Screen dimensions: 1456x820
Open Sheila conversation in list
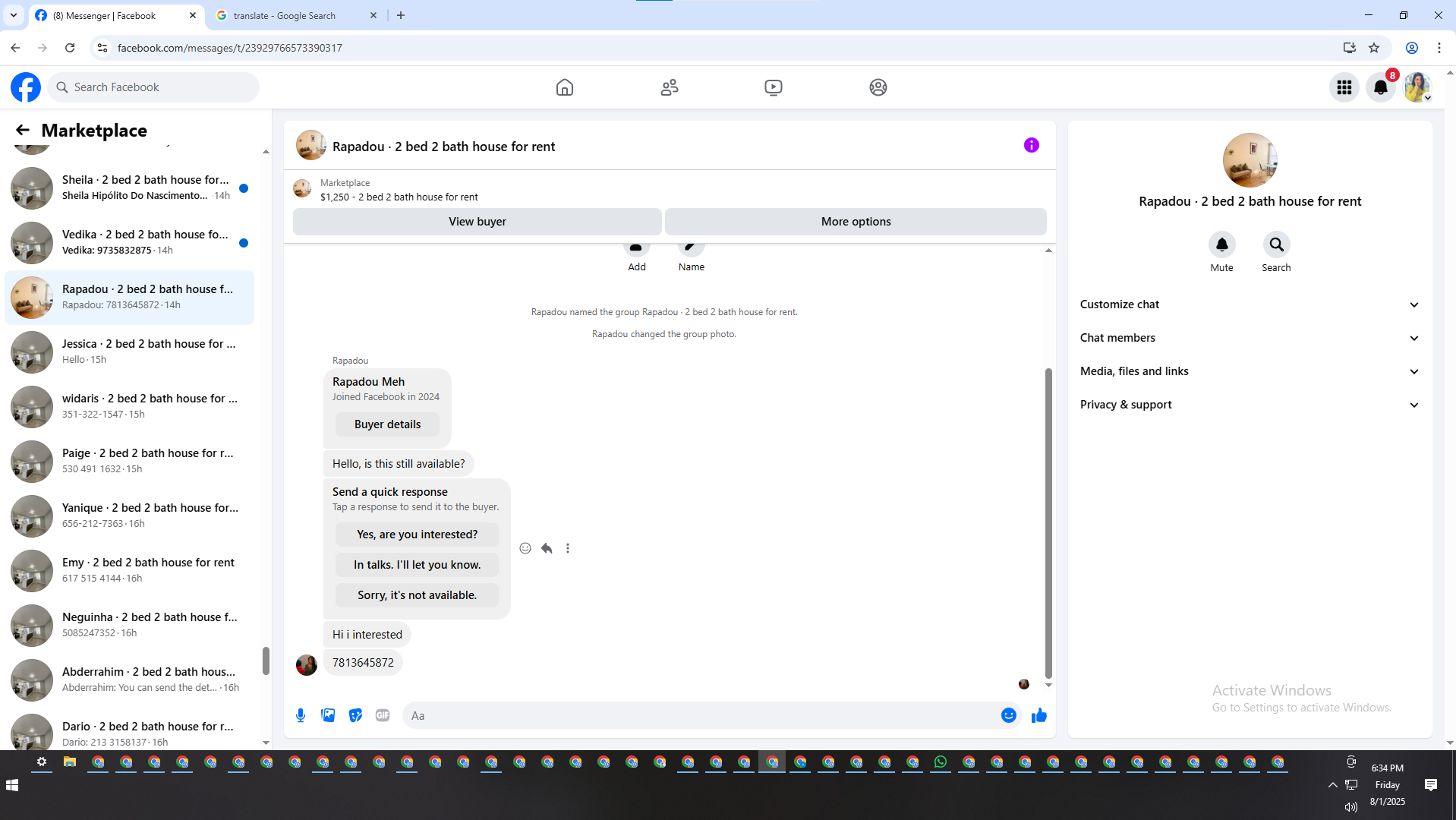pyautogui.click(x=130, y=188)
